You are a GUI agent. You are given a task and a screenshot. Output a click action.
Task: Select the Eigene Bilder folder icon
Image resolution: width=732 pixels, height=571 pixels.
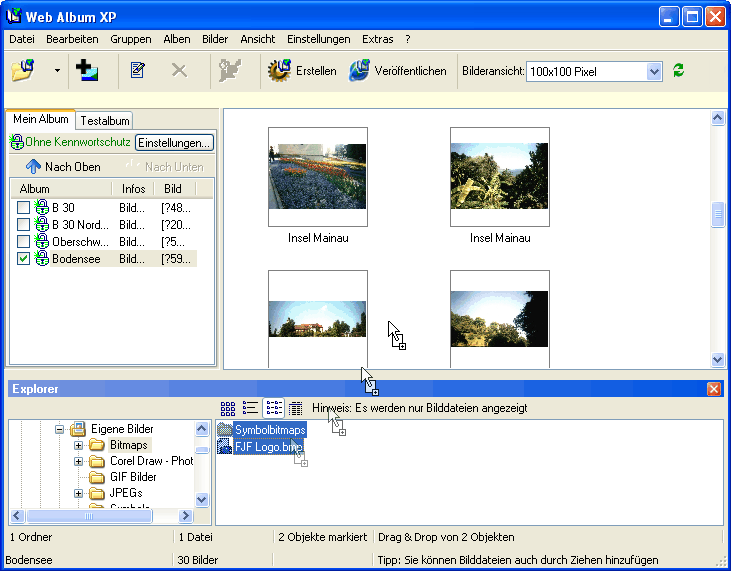click(x=77, y=429)
